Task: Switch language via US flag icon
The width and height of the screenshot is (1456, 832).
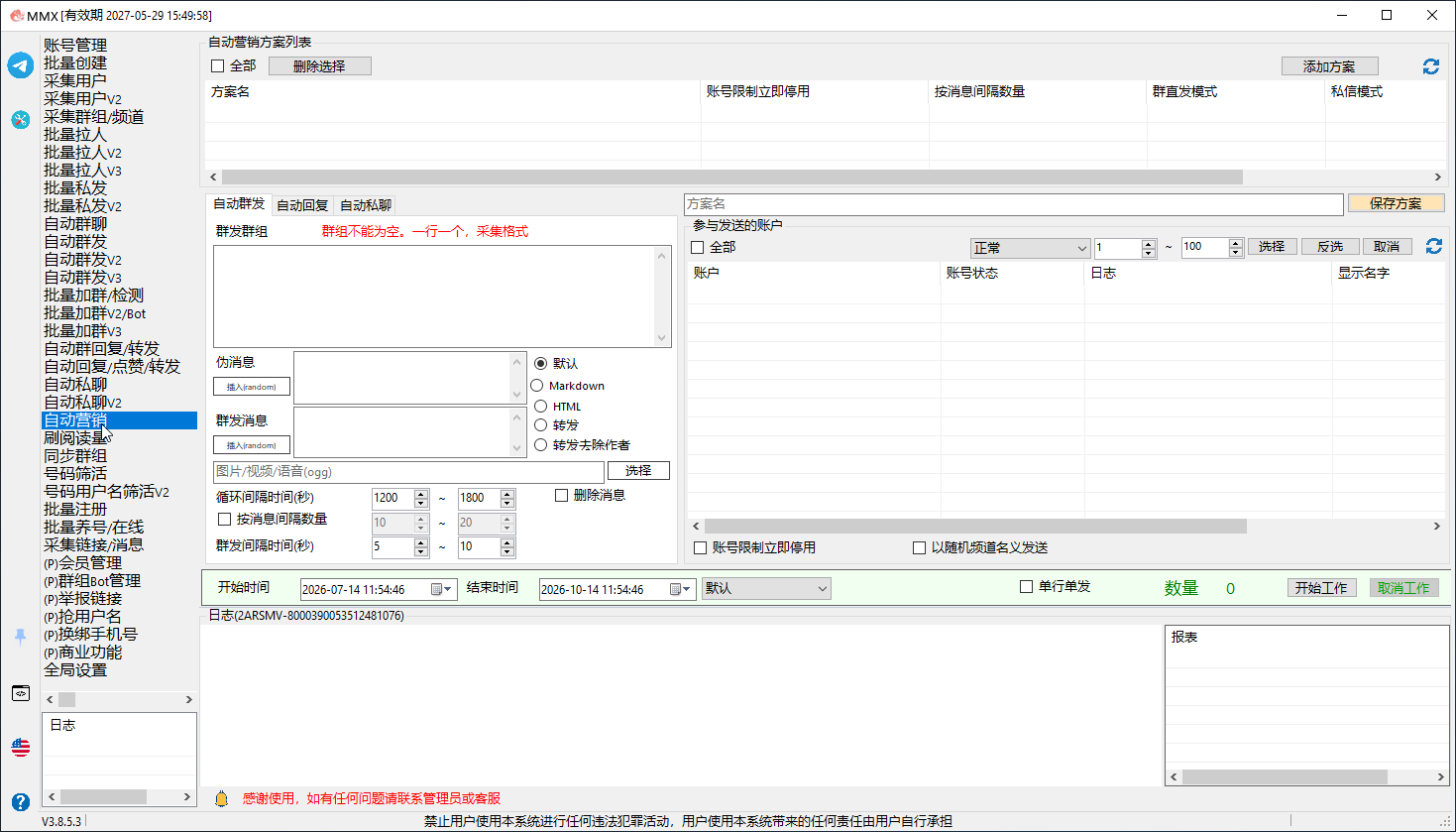Action: click(x=20, y=747)
